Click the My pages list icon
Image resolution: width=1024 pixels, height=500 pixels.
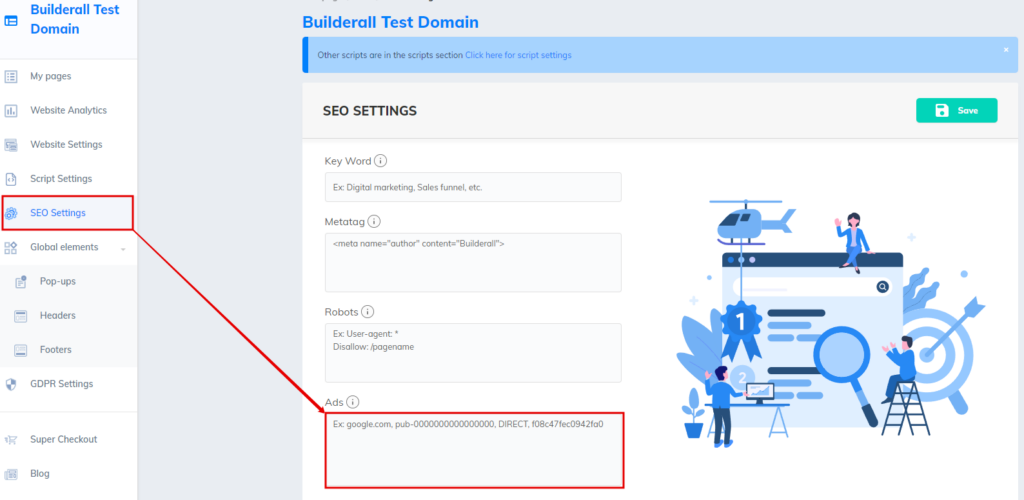[11, 76]
